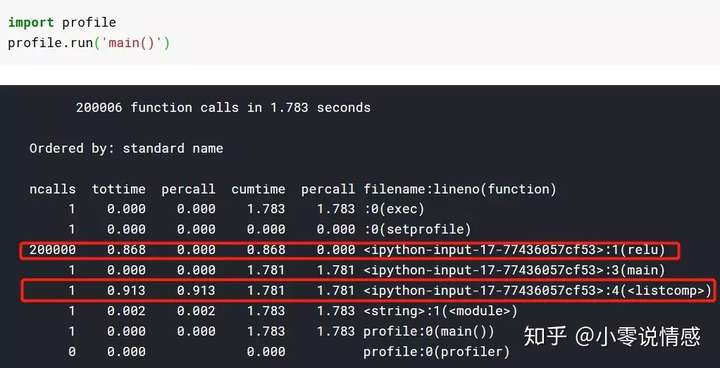Screen dimensions: 720x368
Task: Click the :0(setprofile) row entry
Action: [417, 229]
